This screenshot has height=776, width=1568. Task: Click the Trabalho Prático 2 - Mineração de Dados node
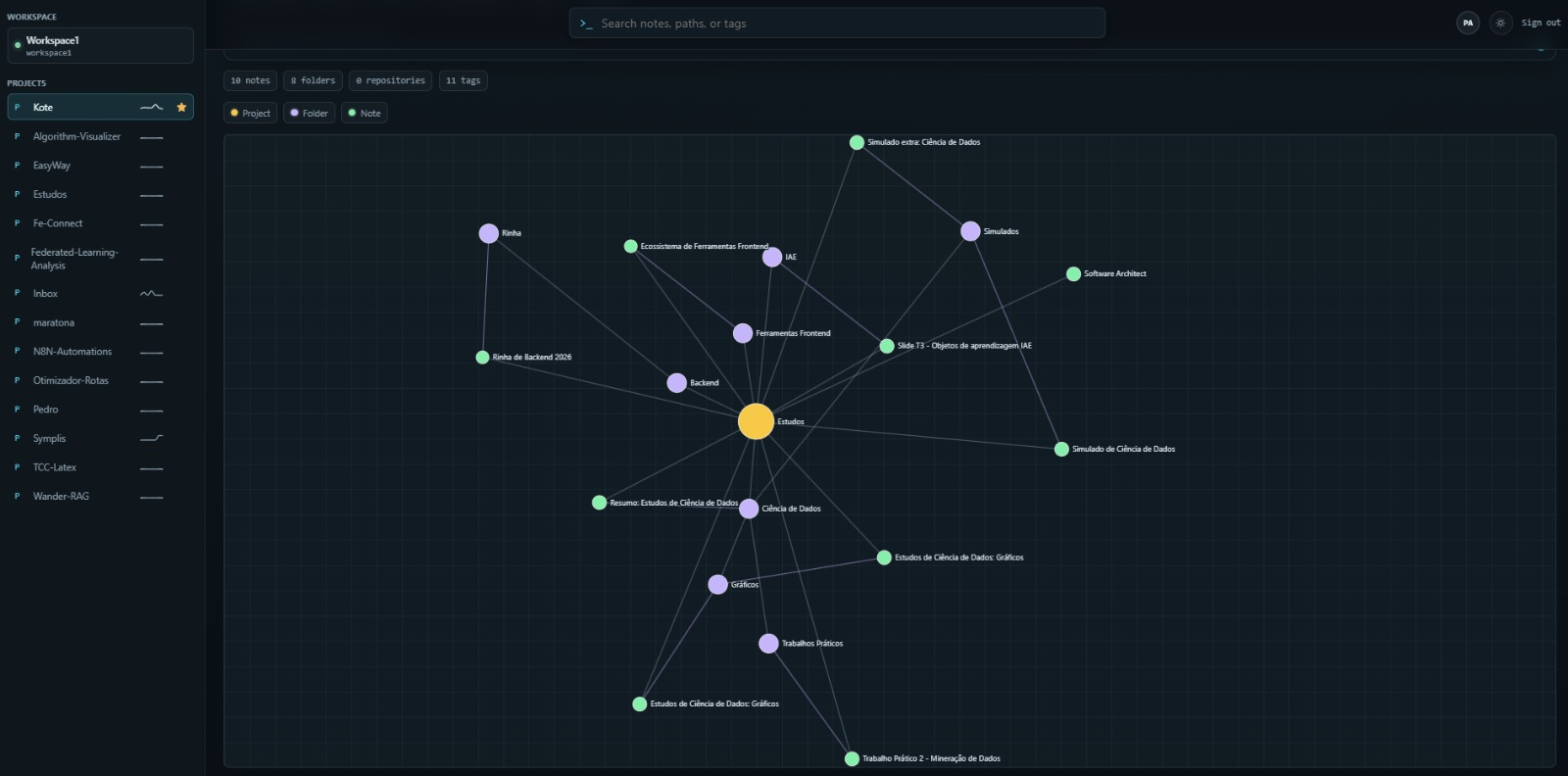(x=852, y=758)
